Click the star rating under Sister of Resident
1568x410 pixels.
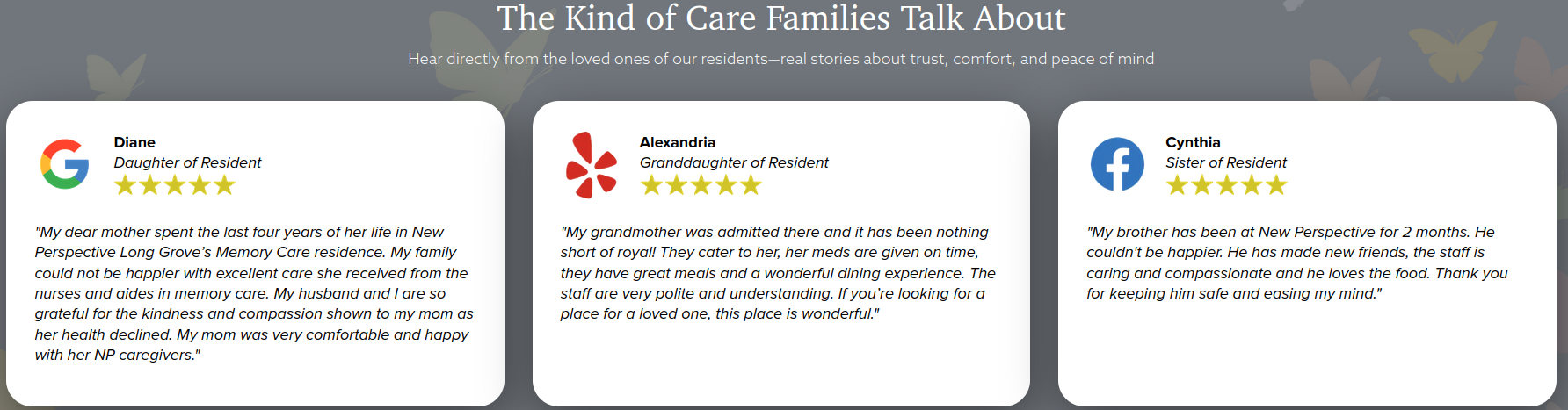pyautogui.click(x=1226, y=185)
